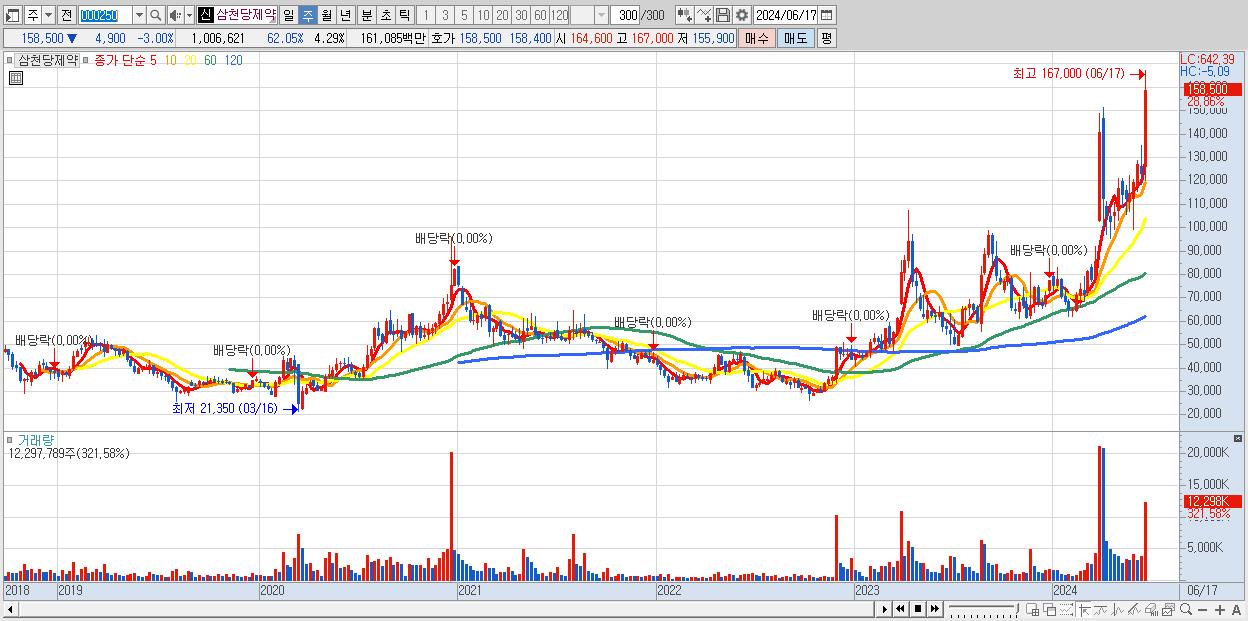Screen dimensions: 1248x621
Task: Click the diagonal lines pencil icon
Action: pyautogui.click(x=1134, y=610)
